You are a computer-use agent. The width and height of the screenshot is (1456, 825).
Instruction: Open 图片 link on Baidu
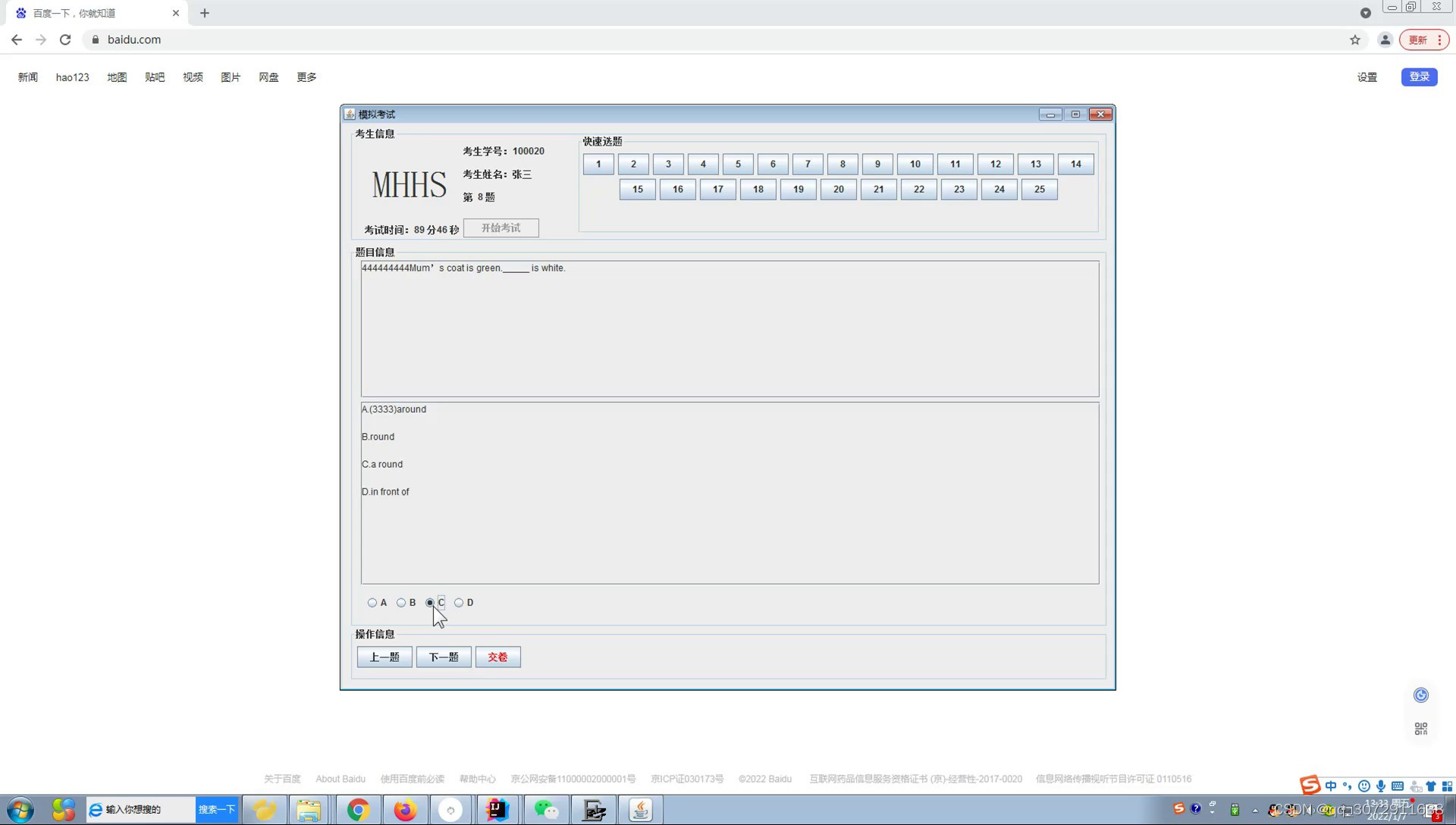[231, 77]
